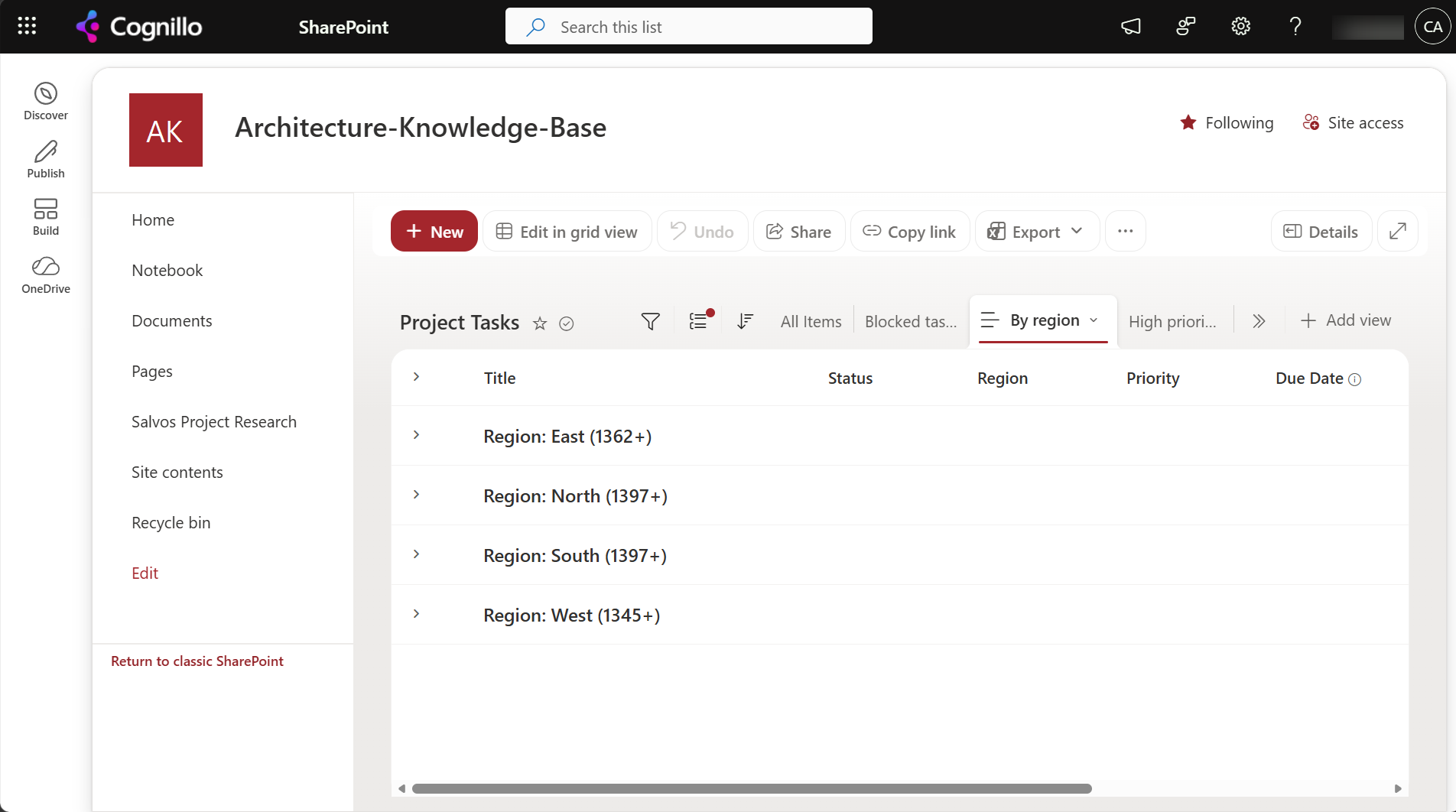Open the sort icon
1456x812 pixels.
coord(746,322)
